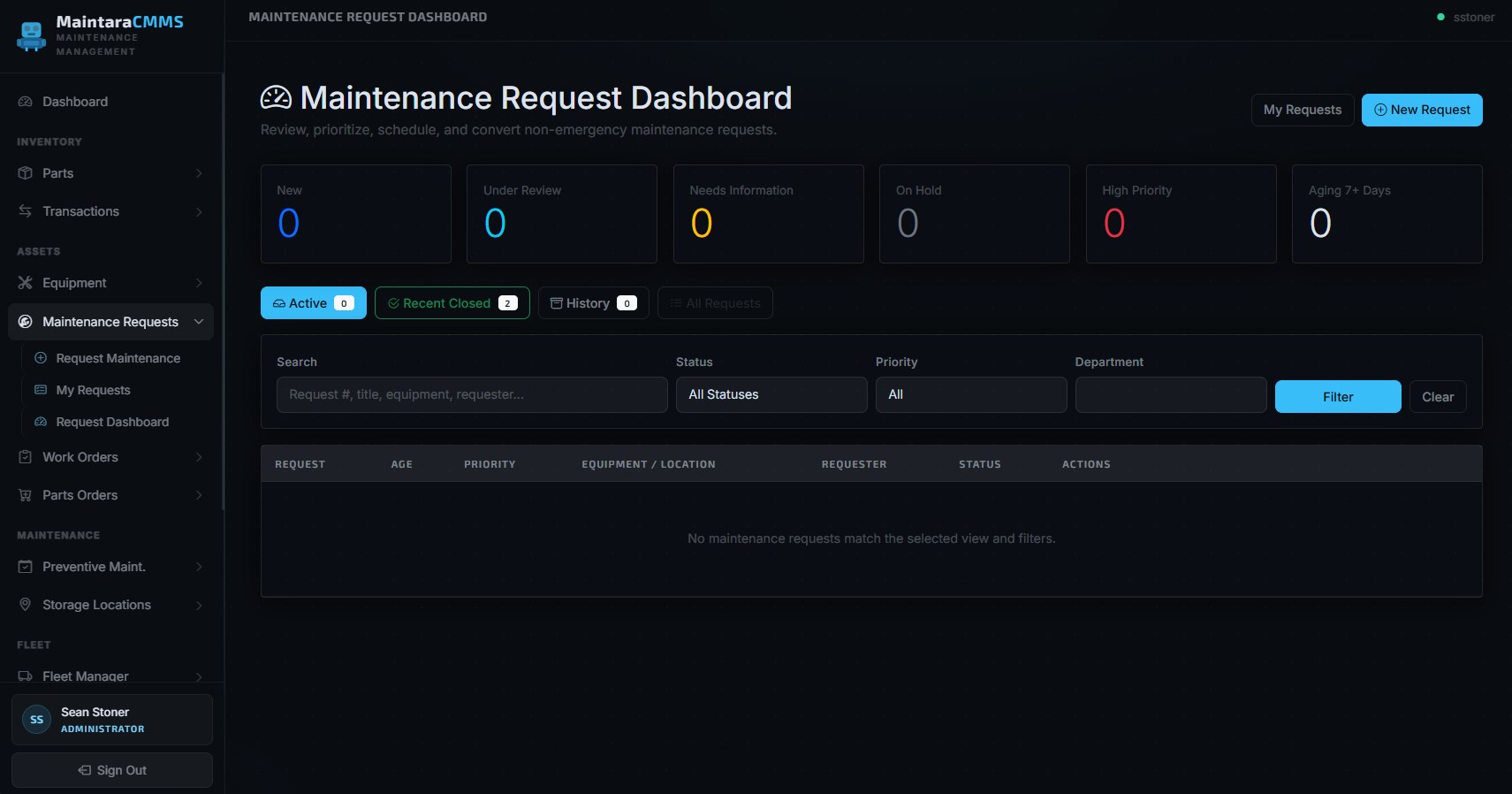Image resolution: width=1512 pixels, height=794 pixels.
Task: Click the New requests stat card
Action: click(x=356, y=214)
